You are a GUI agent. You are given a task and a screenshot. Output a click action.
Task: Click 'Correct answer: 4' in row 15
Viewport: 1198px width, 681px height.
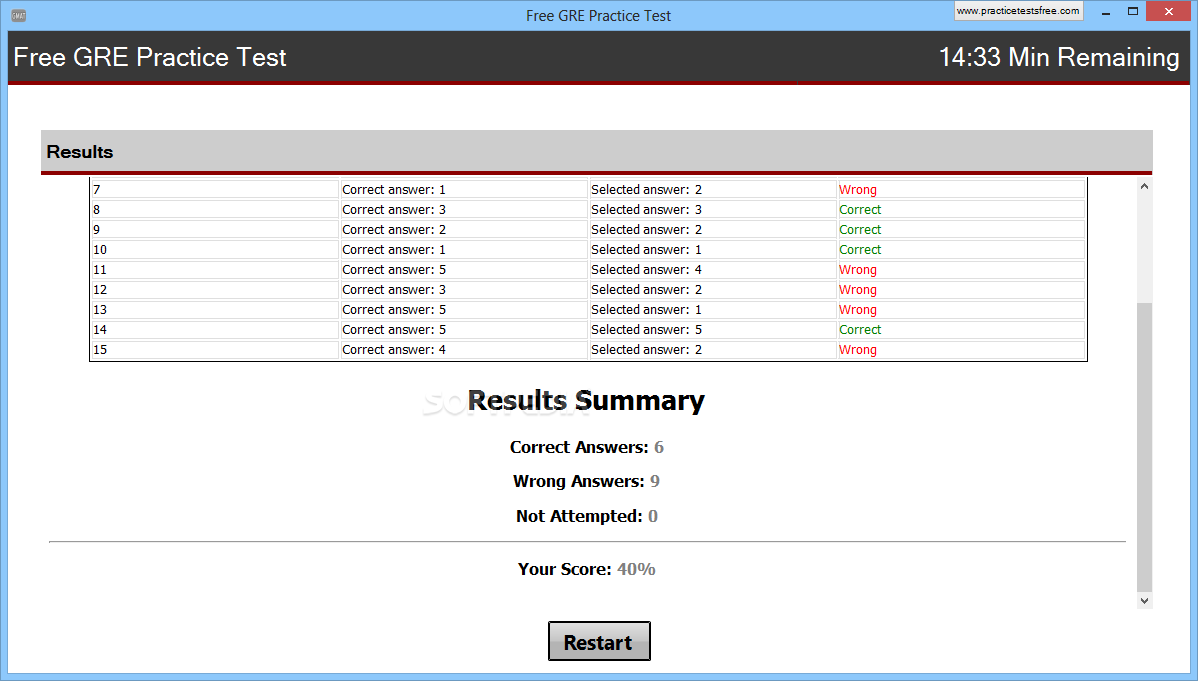click(x=393, y=349)
